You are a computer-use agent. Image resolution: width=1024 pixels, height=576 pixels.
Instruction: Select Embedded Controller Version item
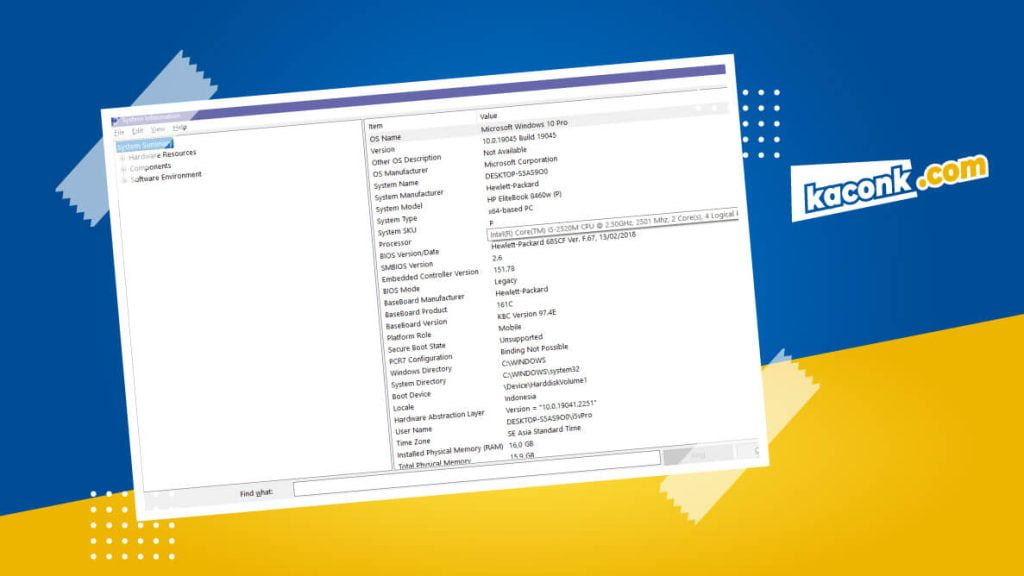coord(430,276)
